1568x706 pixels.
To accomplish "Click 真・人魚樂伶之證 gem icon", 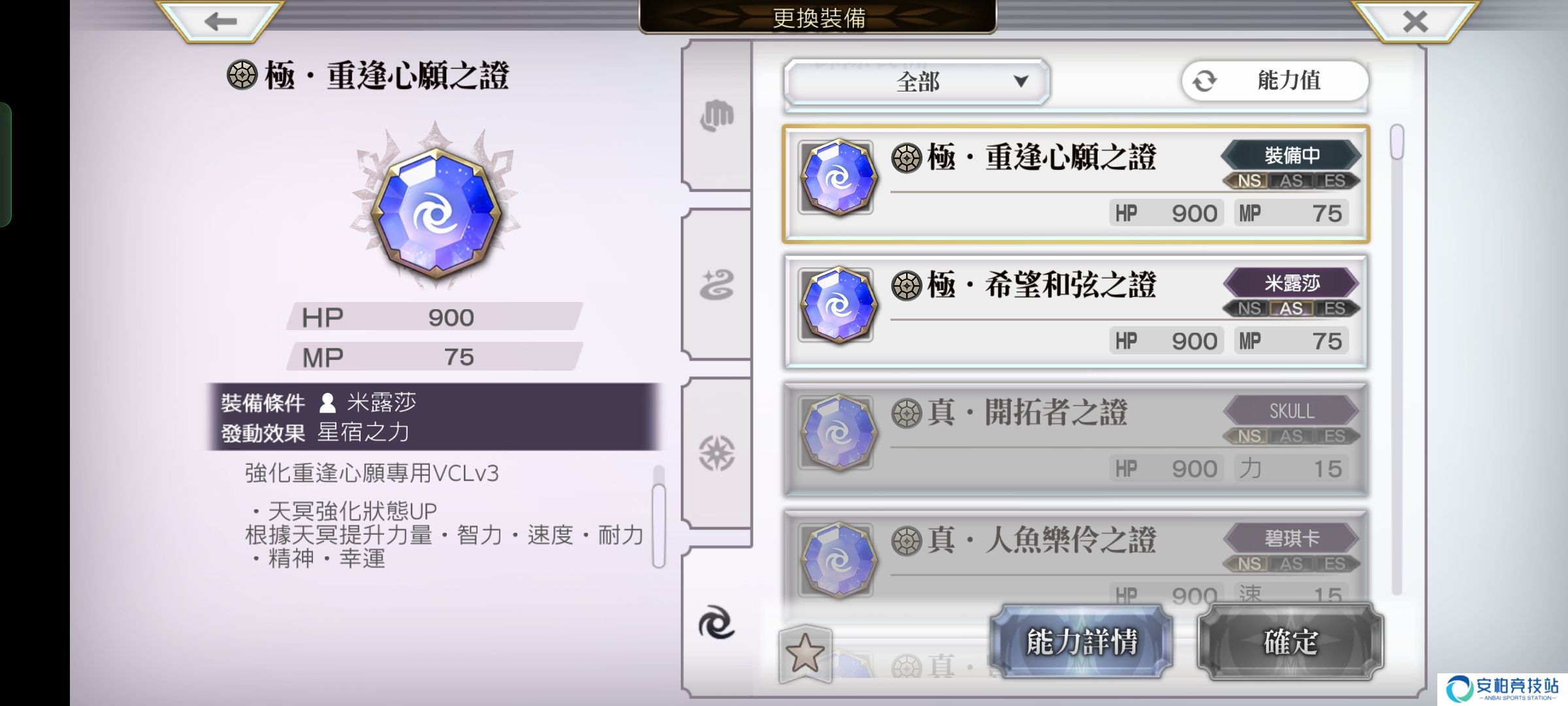I will click(837, 560).
